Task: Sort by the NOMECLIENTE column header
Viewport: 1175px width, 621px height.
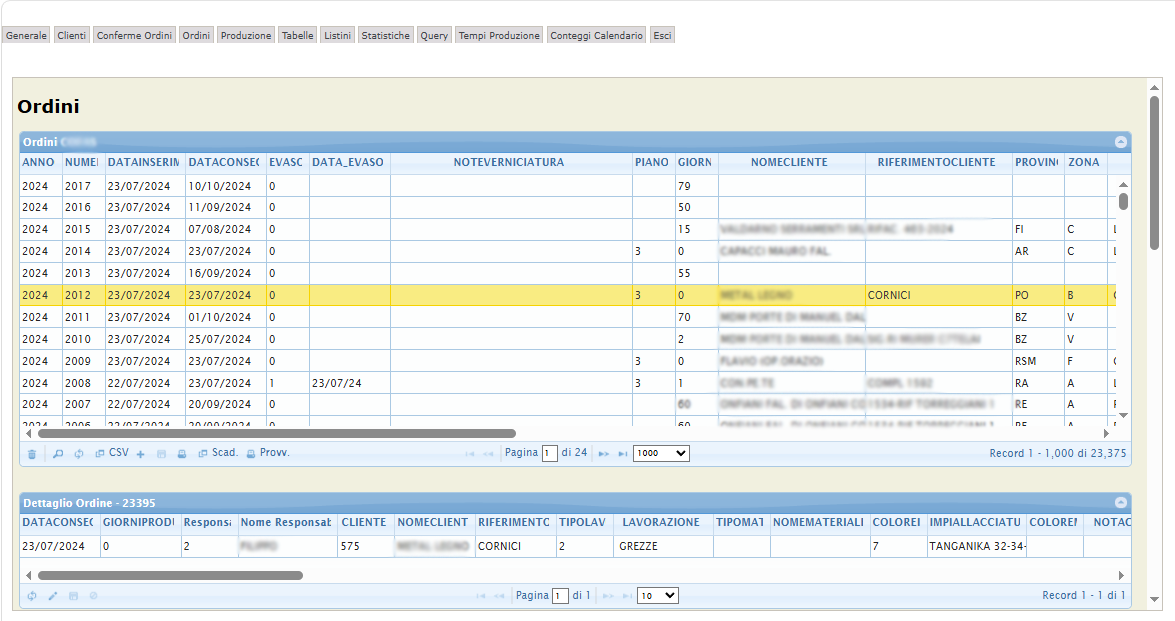Action: point(790,163)
